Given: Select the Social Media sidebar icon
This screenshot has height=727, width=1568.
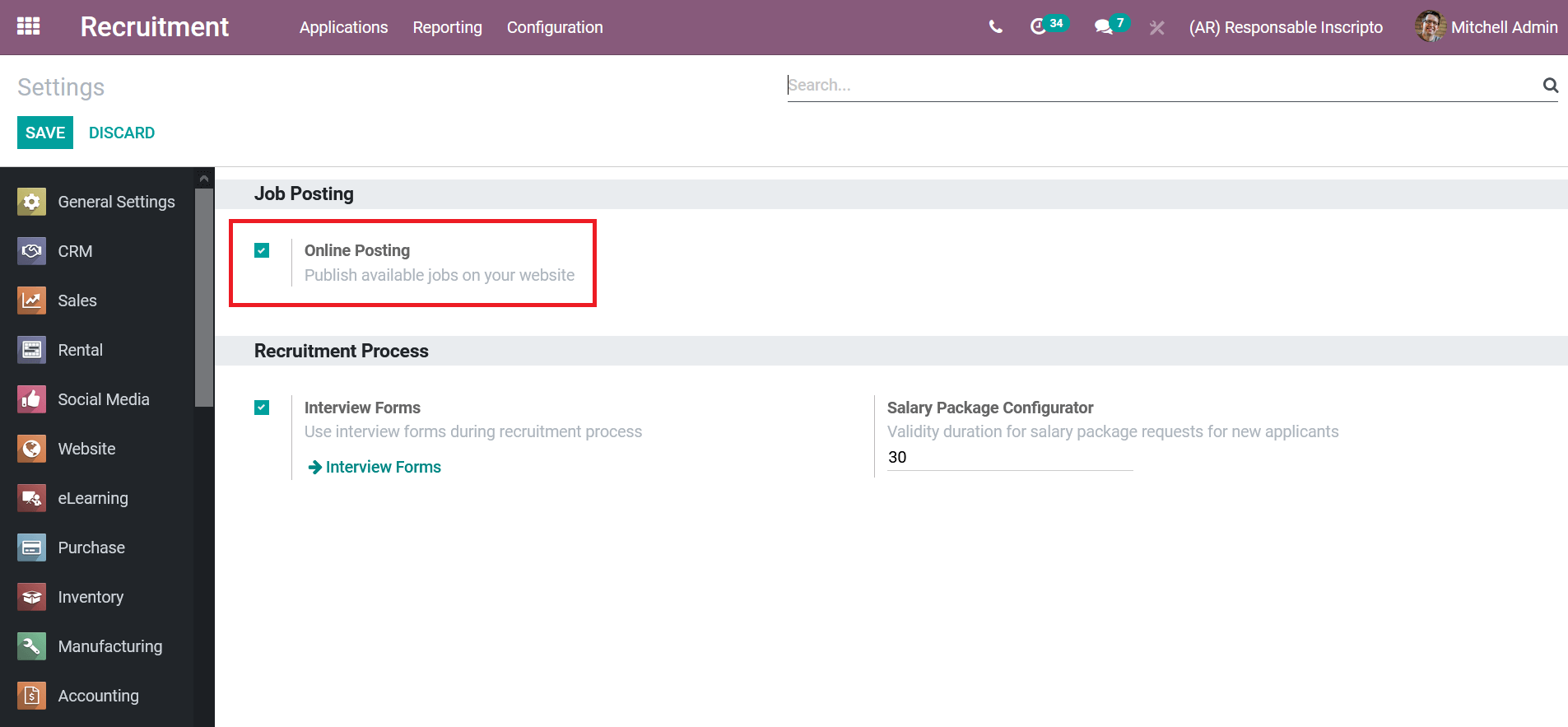Looking at the screenshot, I should coord(31,399).
